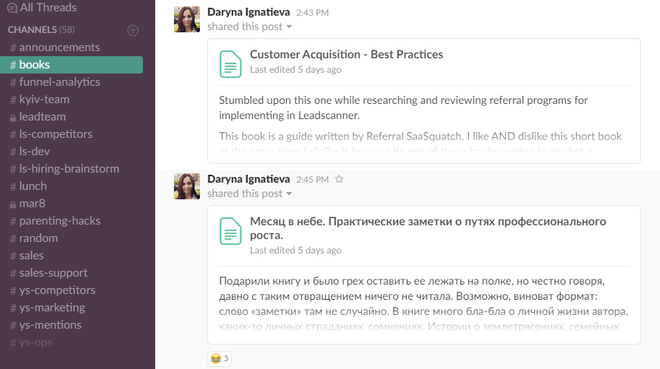Toggle the laughing emoji reaction
The image size is (660, 369).
point(219,358)
